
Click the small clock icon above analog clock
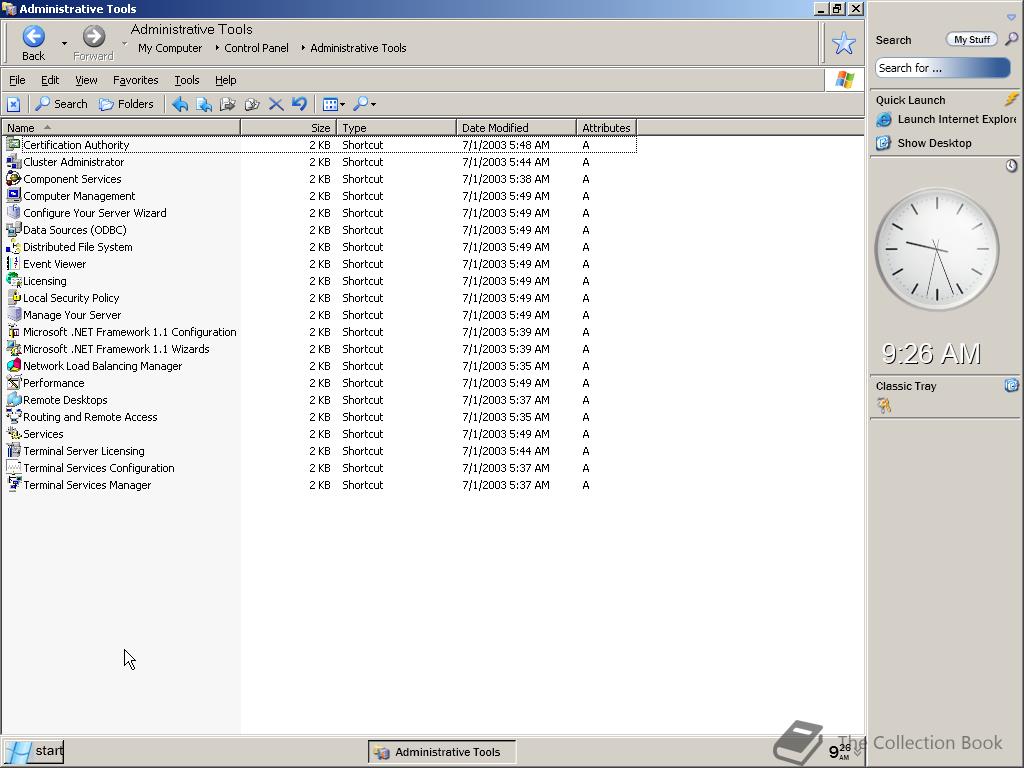point(1011,166)
